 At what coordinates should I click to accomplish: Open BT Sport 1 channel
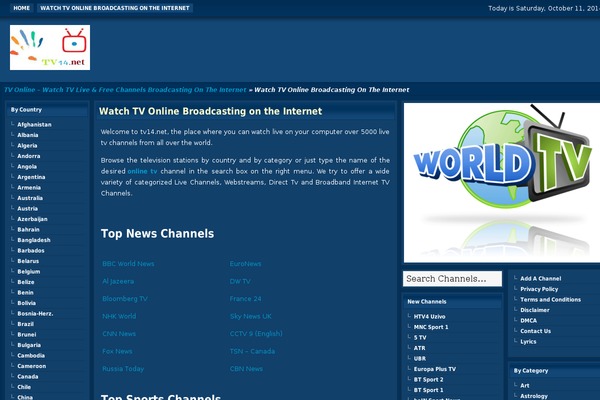pyautogui.click(x=428, y=390)
